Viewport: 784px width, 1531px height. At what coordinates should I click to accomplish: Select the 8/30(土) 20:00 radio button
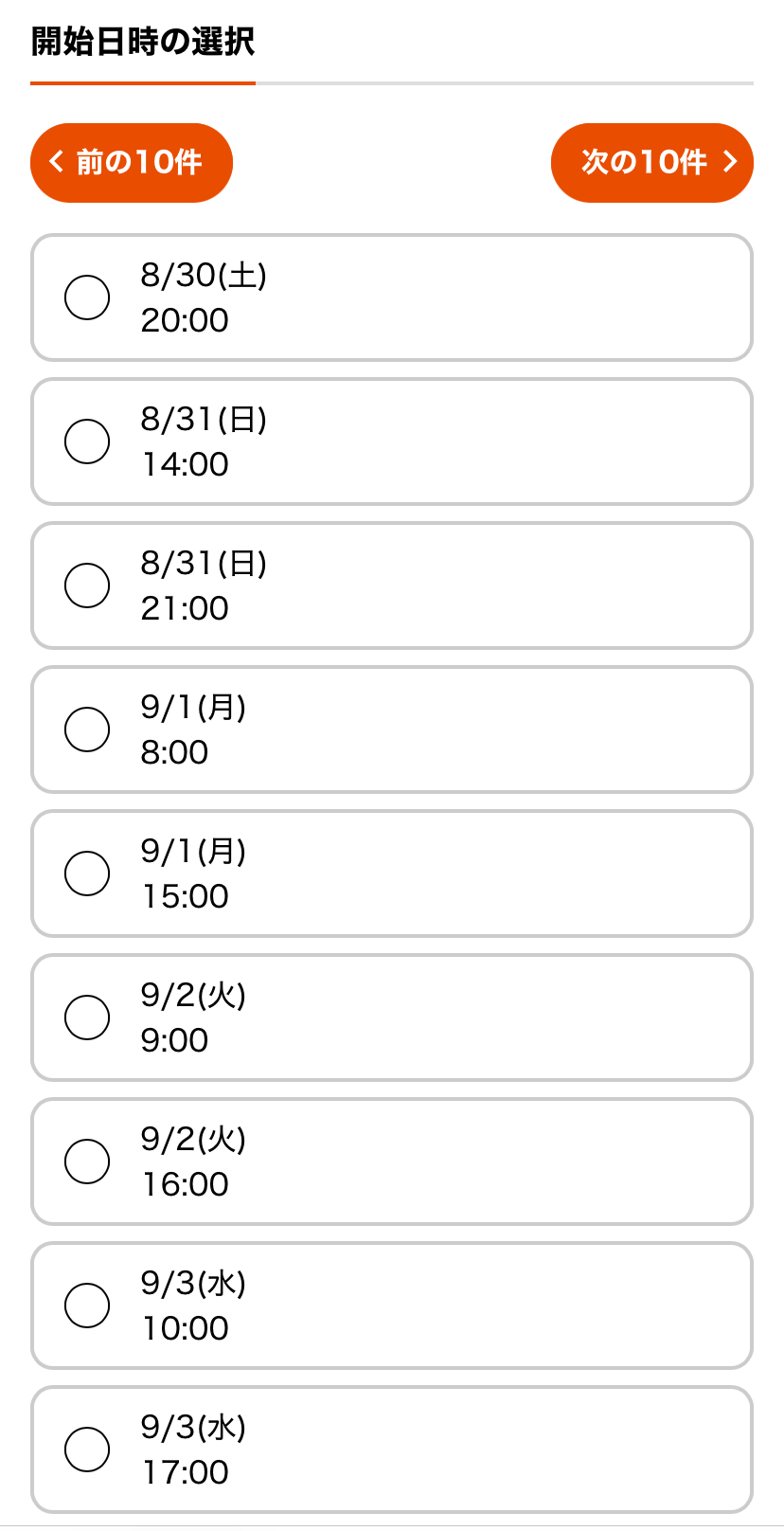(87, 297)
